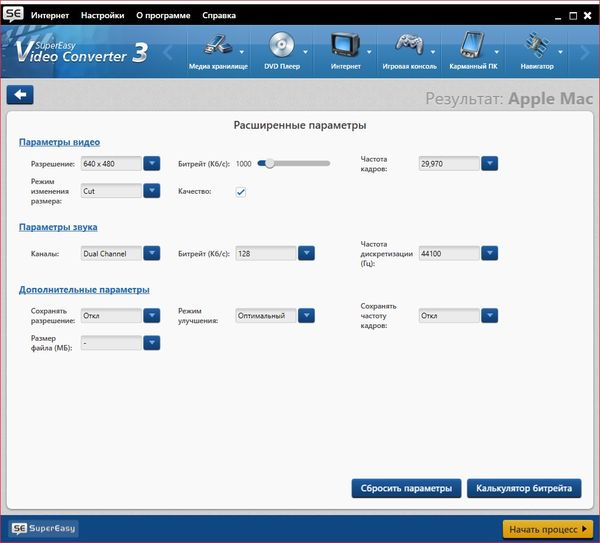600x543 pixels.
Task: Click the Параметры видео link
Action: (x=59, y=142)
